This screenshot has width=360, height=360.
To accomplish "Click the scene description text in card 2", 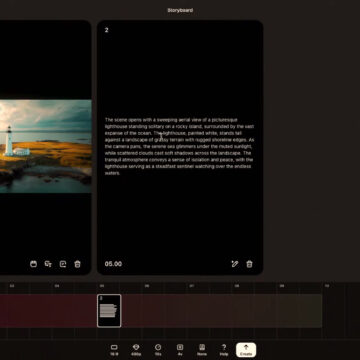I will (x=179, y=146).
